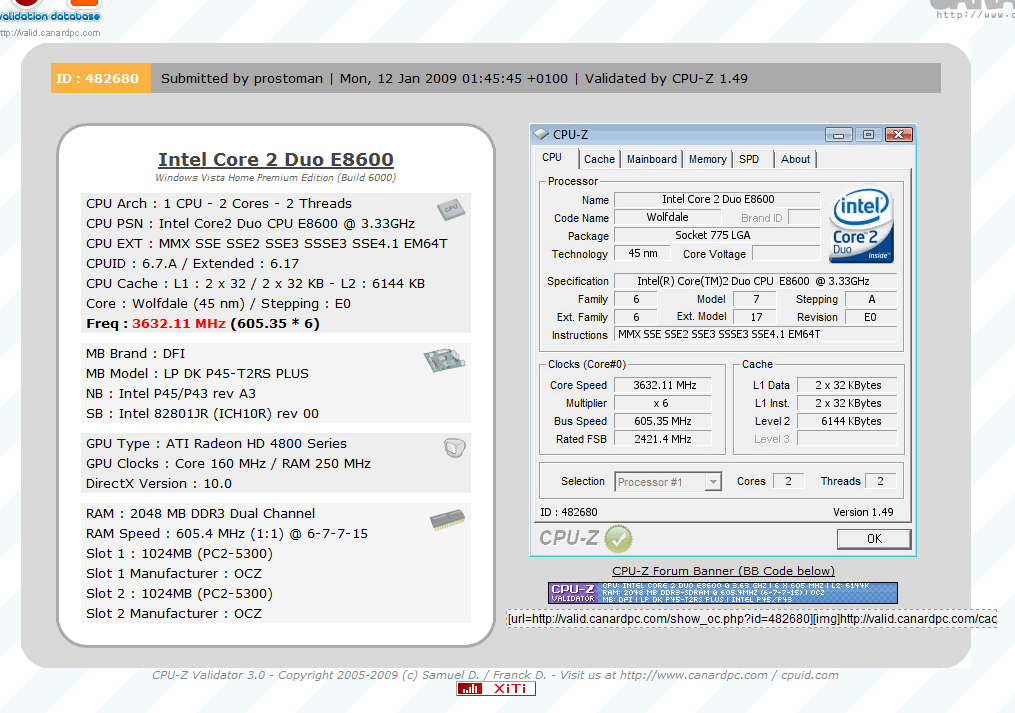Click the RAM Speed 605.4 MHz line

coord(227,534)
